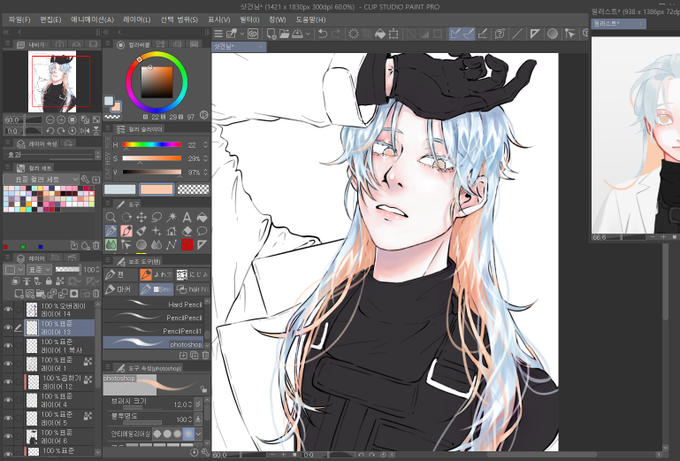Viewport: 680px width, 461px height.
Task: Click the Fill icon in command bar
Action: tap(380, 33)
